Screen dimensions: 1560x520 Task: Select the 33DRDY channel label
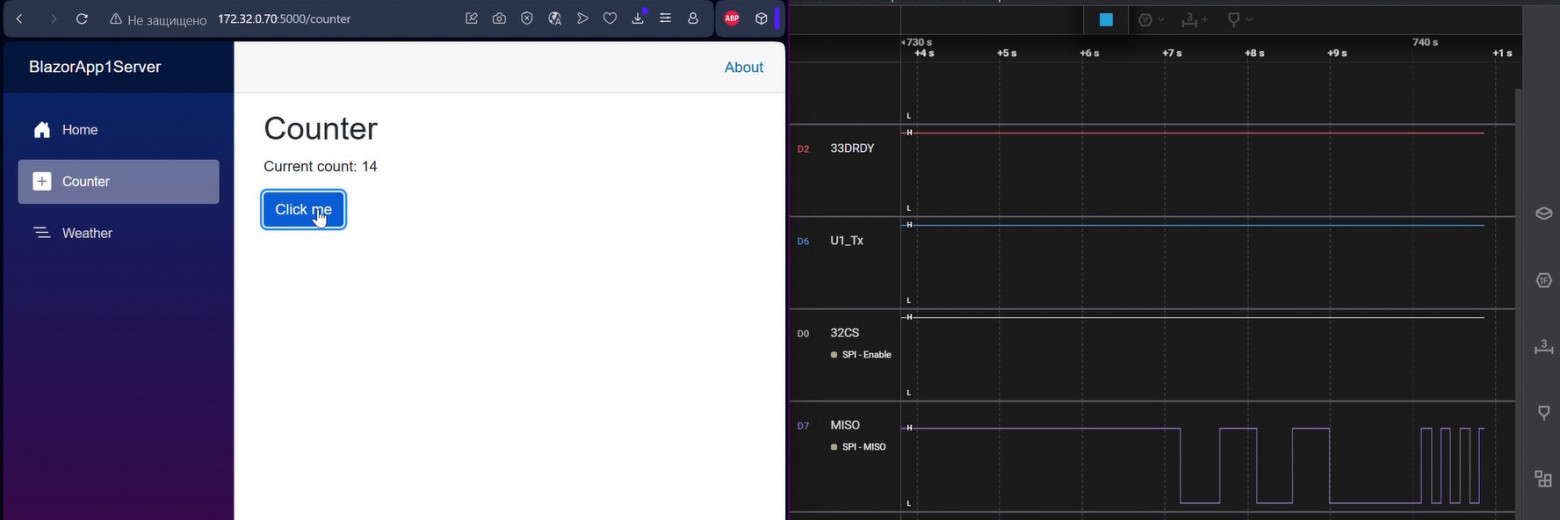coord(852,149)
